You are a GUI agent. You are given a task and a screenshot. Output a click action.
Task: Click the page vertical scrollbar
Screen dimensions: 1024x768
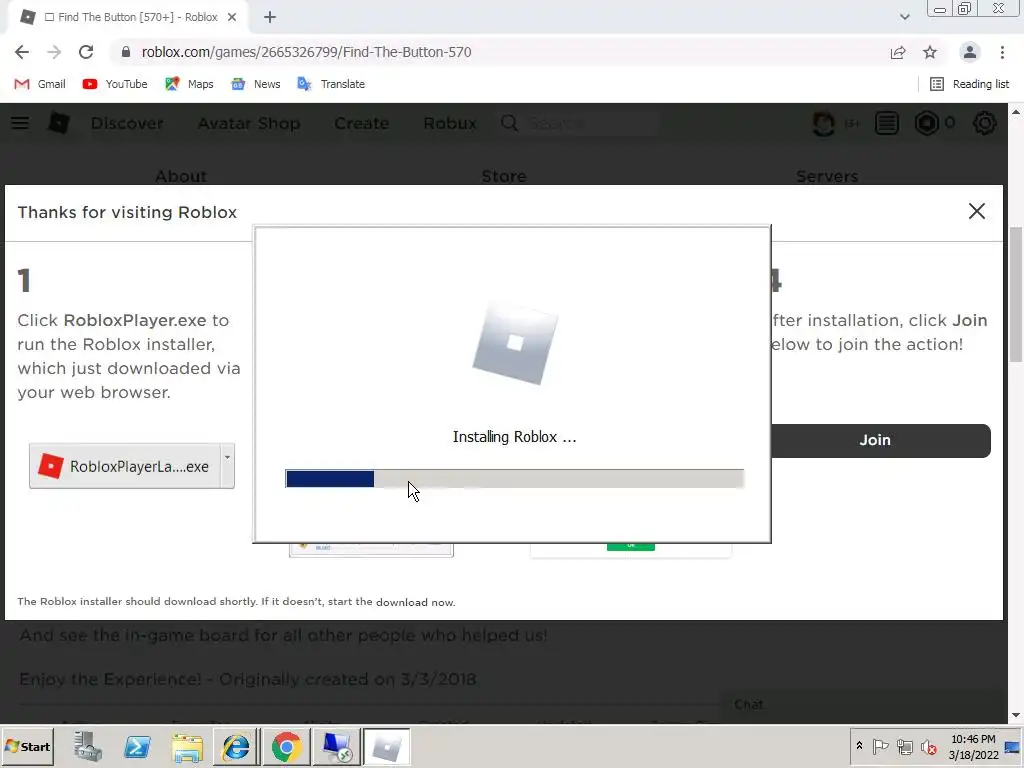pyautogui.click(x=1016, y=294)
